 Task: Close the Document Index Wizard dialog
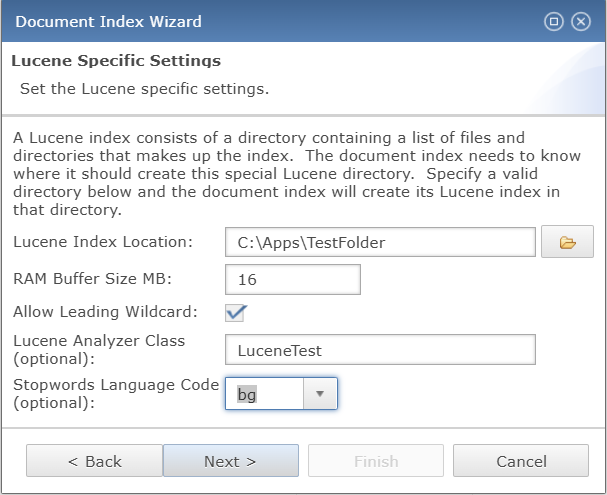pyautogui.click(x=581, y=21)
